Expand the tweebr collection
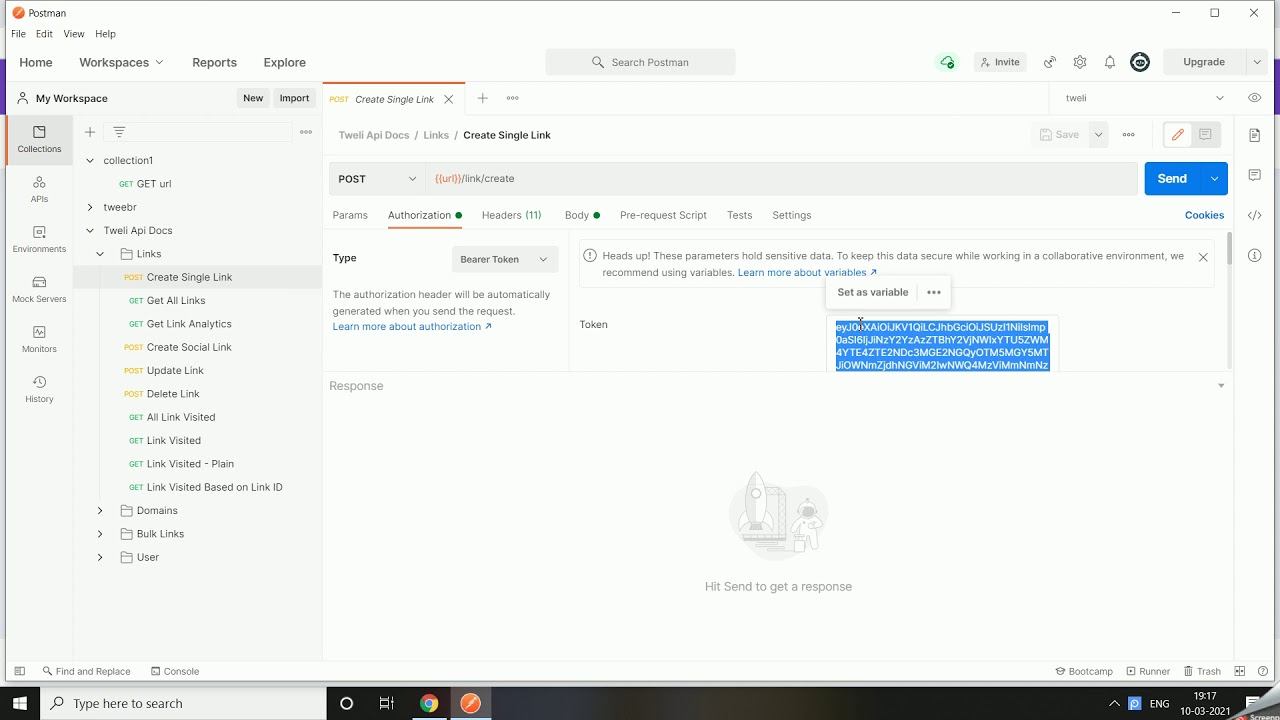Viewport: 1280px width, 720px height. click(90, 207)
